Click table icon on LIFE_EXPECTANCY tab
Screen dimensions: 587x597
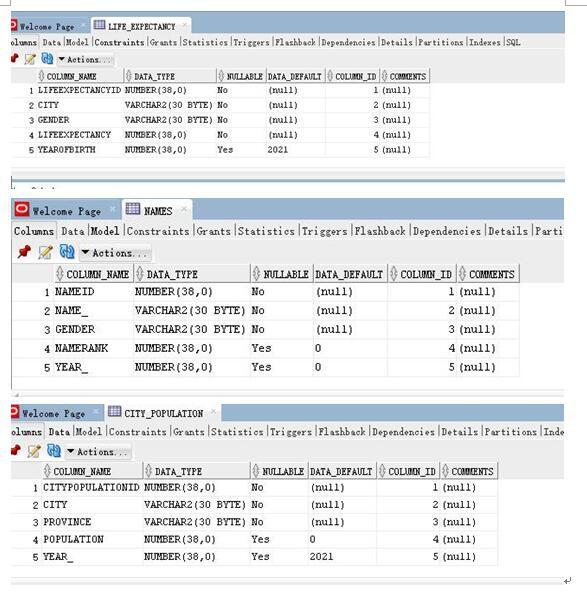[x=99, y=25]
